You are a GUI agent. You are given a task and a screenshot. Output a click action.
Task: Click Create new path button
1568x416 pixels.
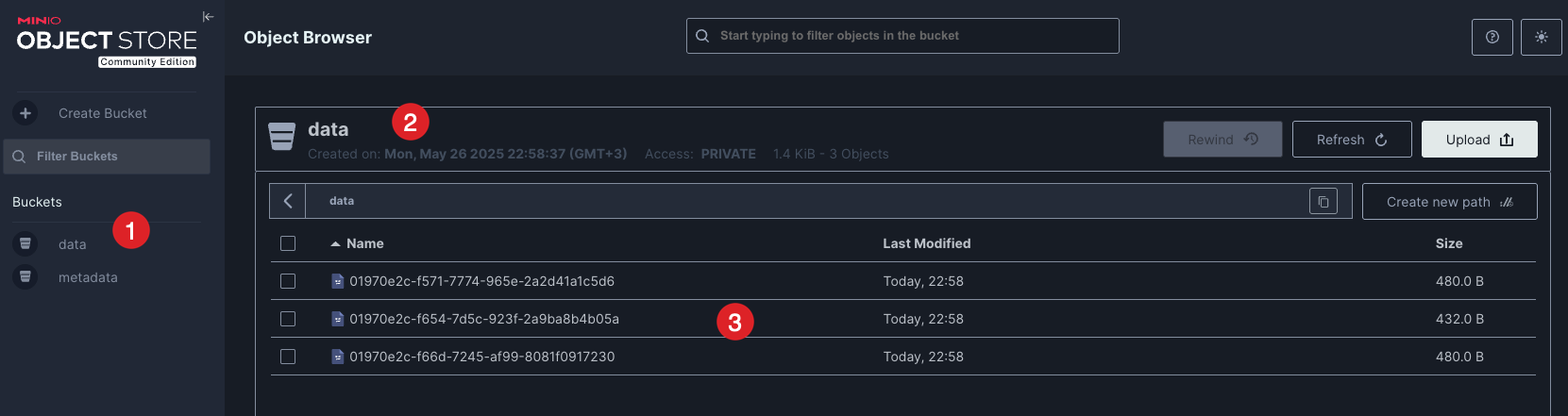point(1449,202)
